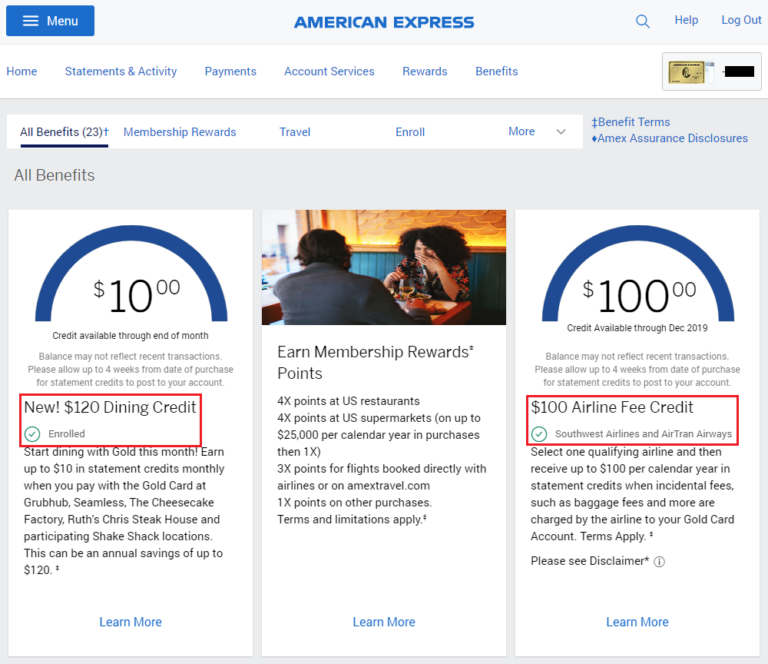Switch to Membership Rewards tab
The image size is (768, 664).
(180, 132)
